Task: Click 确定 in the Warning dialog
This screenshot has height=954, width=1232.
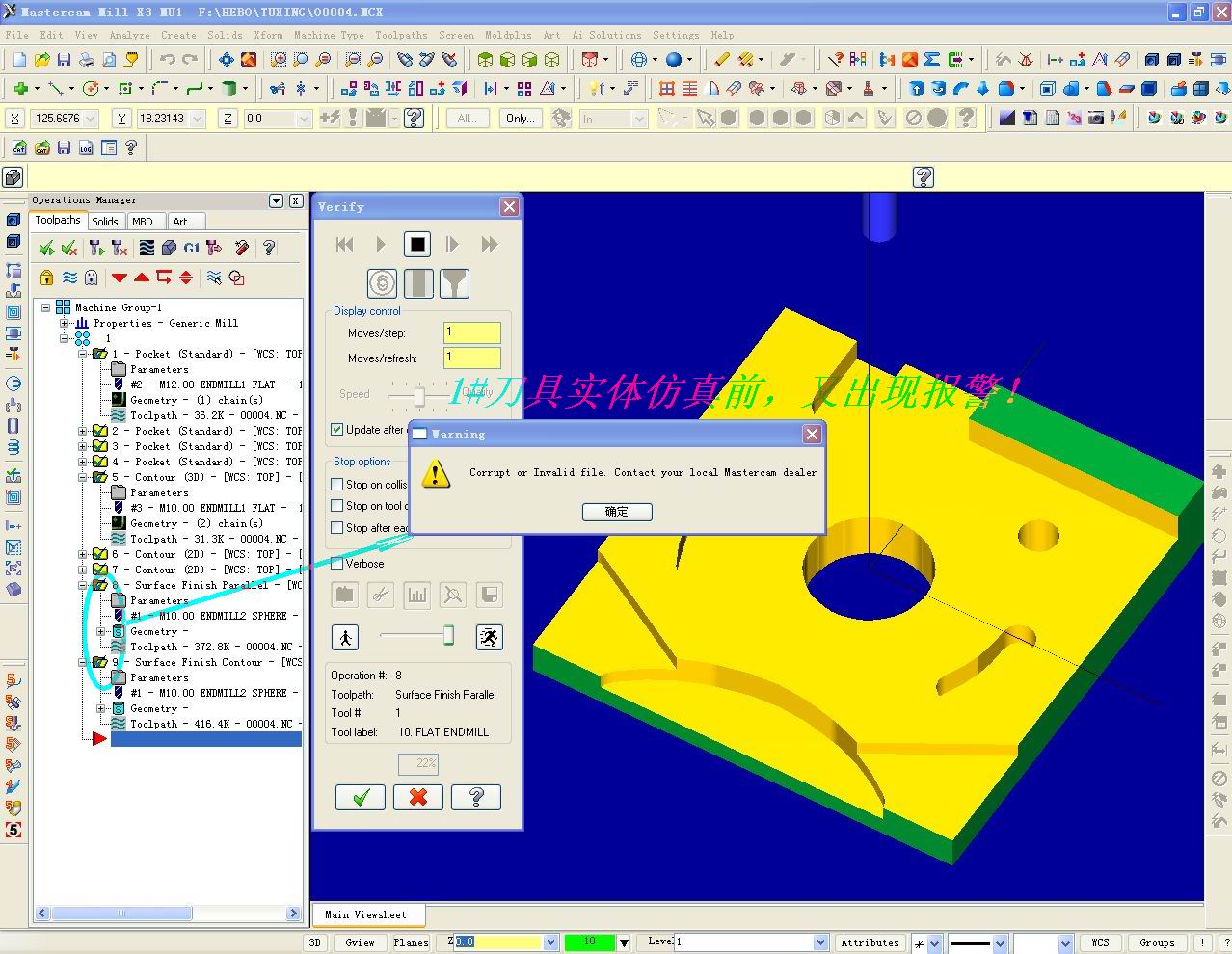Action: pyautogui.click(x=617, y=512)
